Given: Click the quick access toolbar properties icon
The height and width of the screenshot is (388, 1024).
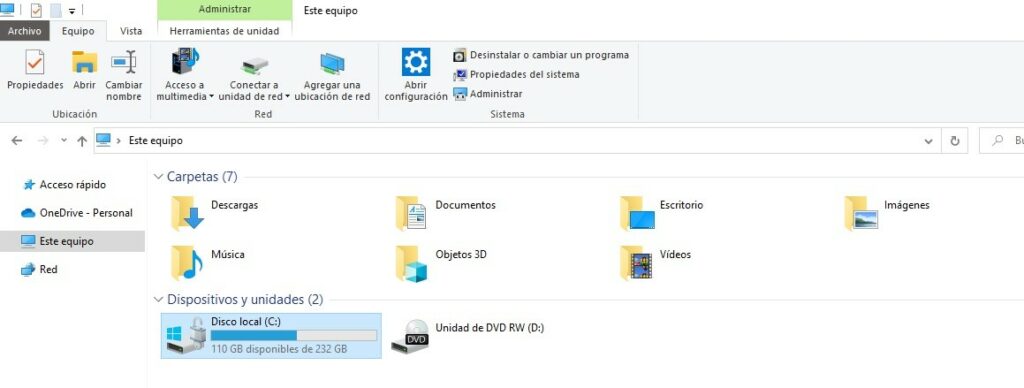Looking at the screenshot, I should 37,10.
